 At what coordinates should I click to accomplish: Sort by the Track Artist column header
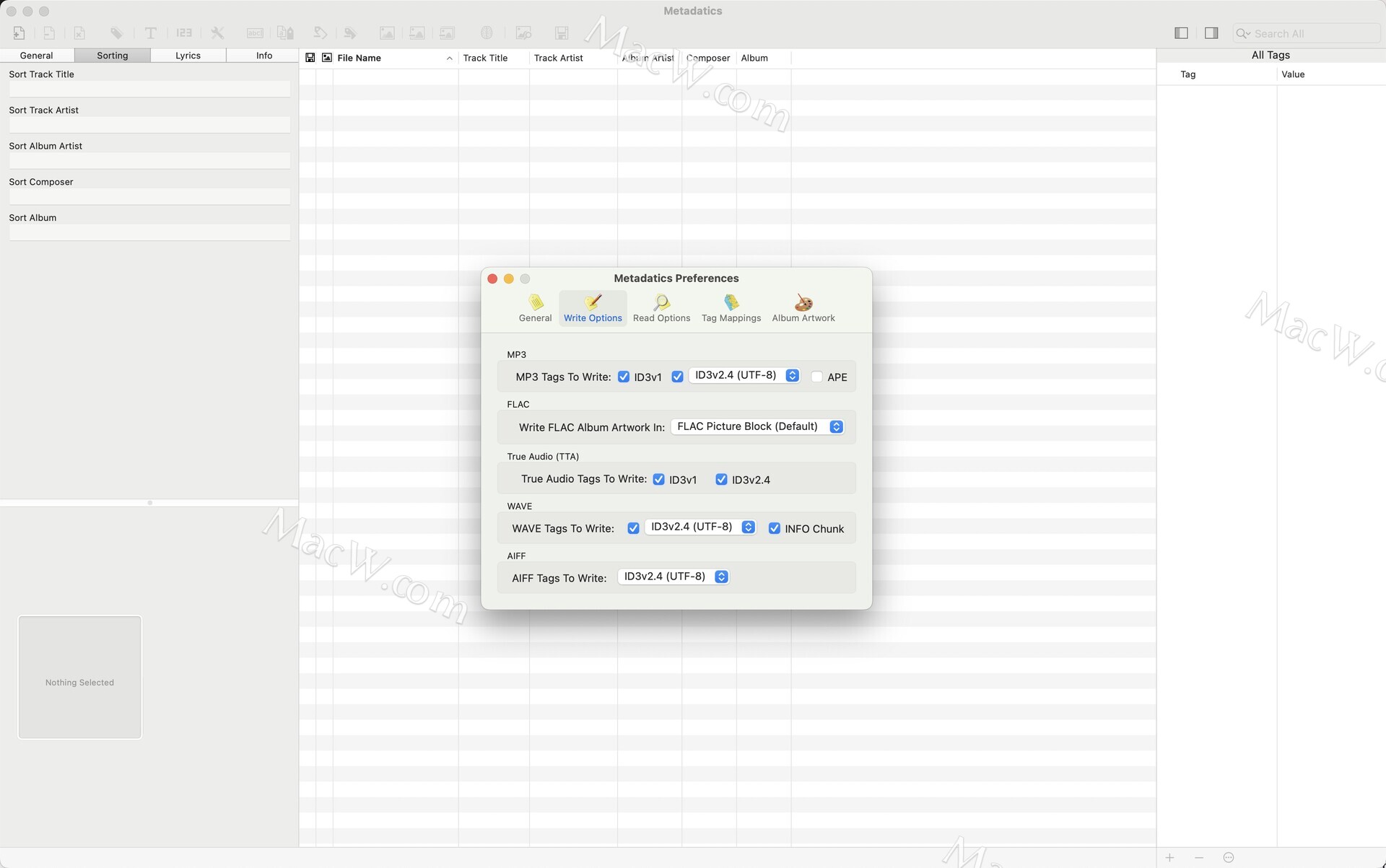558,58
